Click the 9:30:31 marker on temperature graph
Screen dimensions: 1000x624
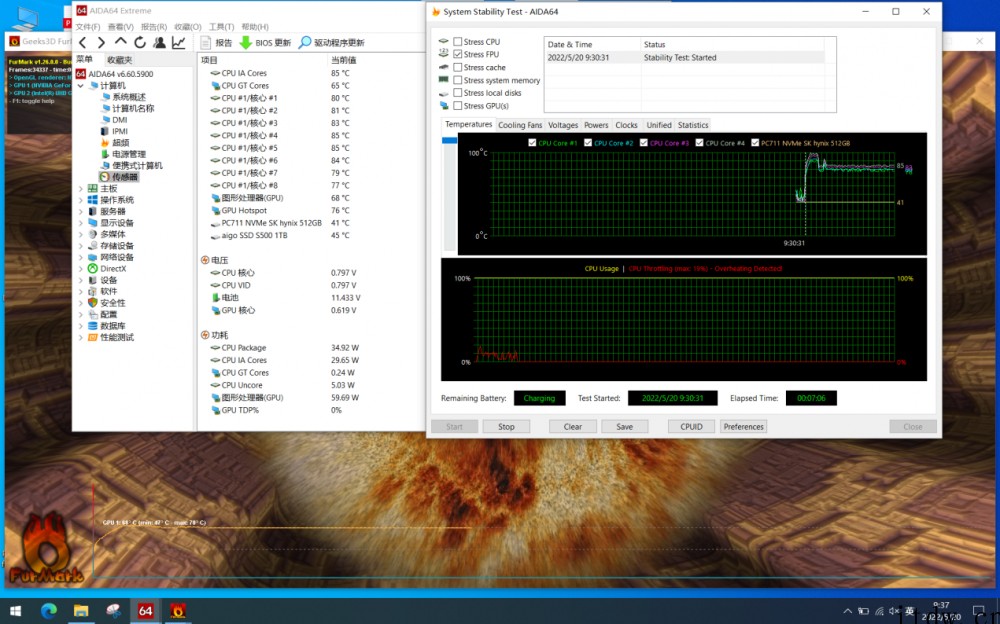click(794, 243)
